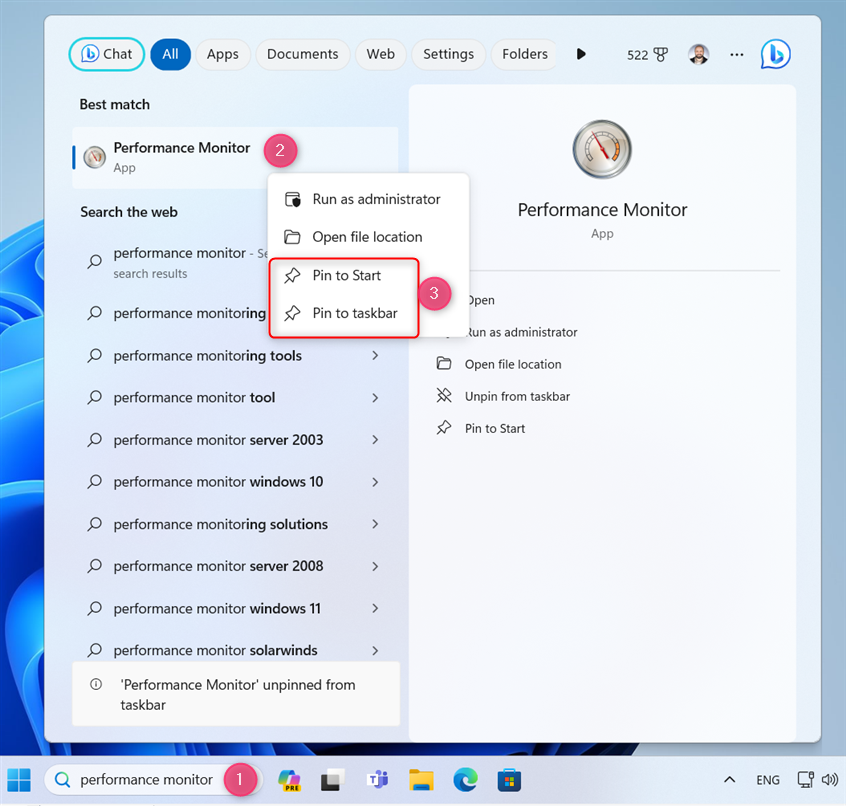Choose Open file location in context menu
The width and height of the screenshot is (846, 806).
368,237
